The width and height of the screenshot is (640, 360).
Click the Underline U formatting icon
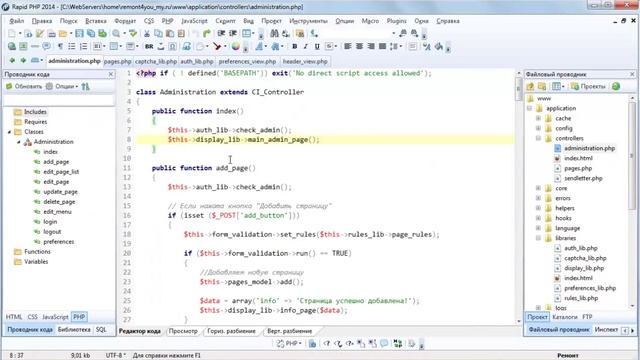317,47
